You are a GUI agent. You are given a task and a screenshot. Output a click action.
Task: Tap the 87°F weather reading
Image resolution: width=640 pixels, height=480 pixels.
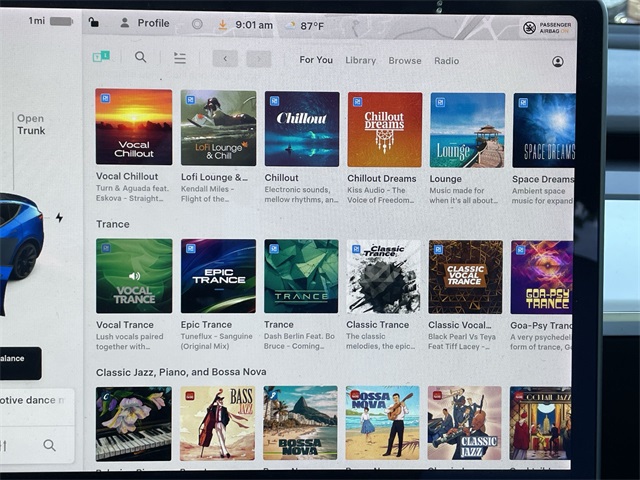pos(312,26)
